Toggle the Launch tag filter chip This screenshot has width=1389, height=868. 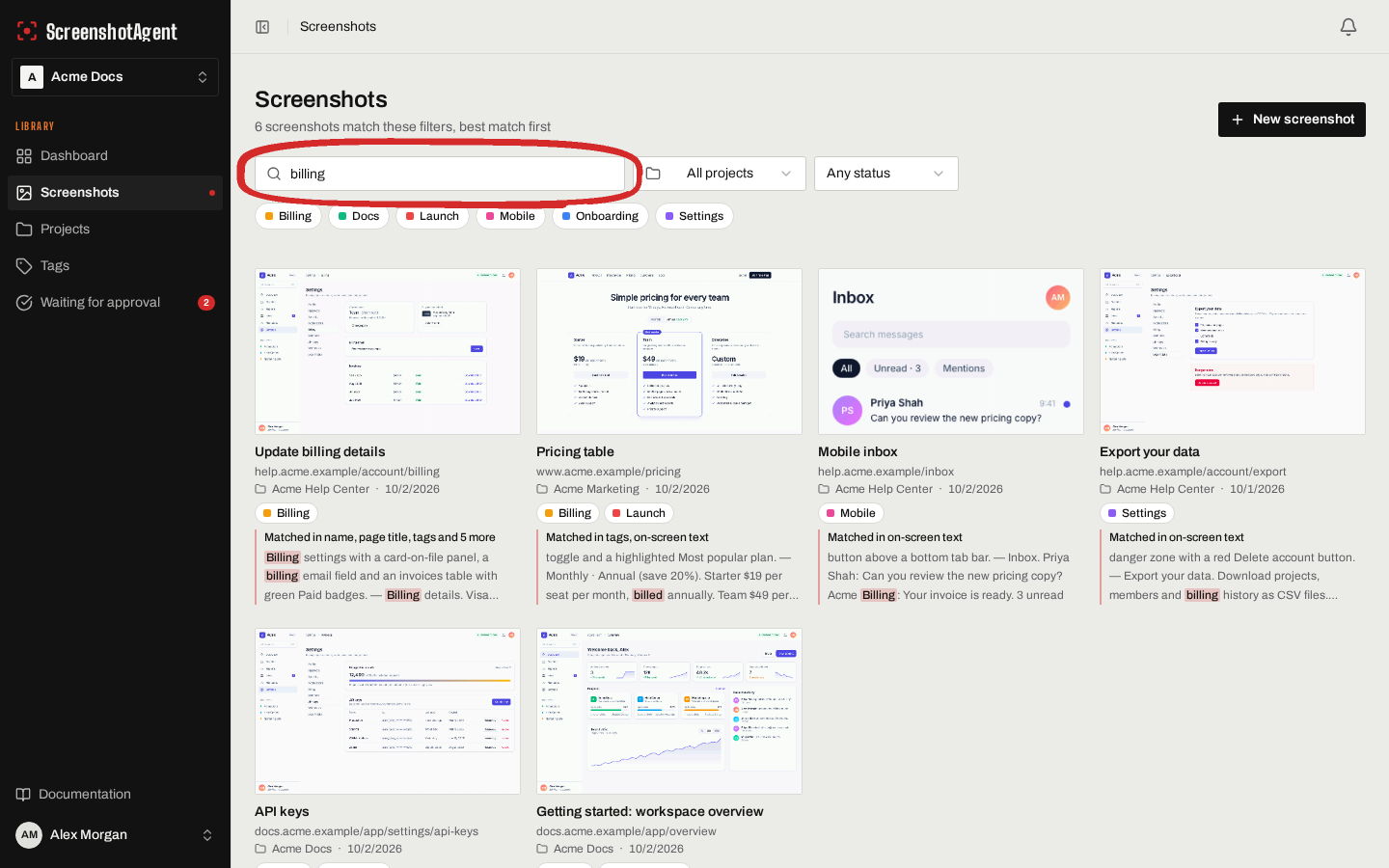point(432,216)
